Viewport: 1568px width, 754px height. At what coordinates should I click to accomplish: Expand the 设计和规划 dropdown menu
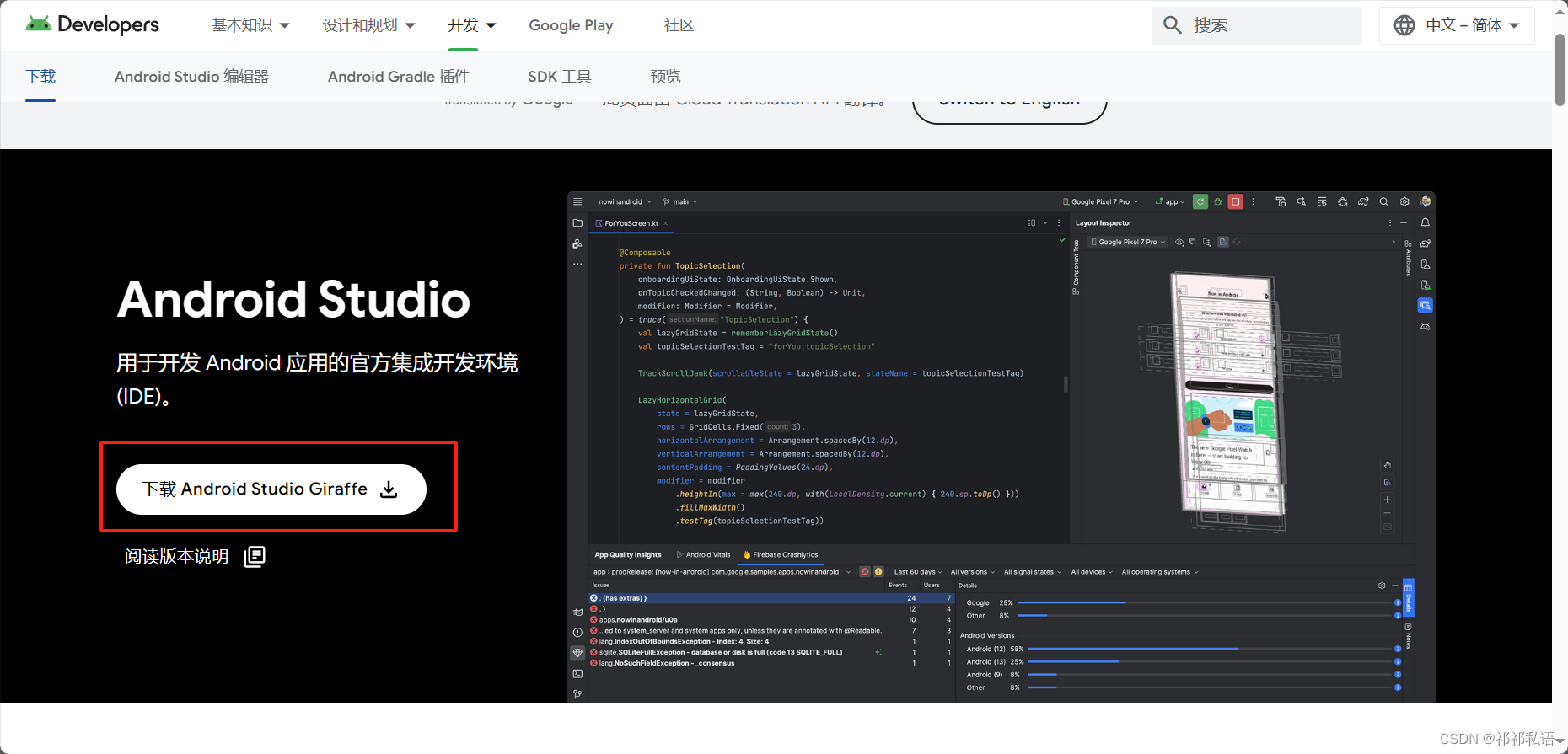368,25
